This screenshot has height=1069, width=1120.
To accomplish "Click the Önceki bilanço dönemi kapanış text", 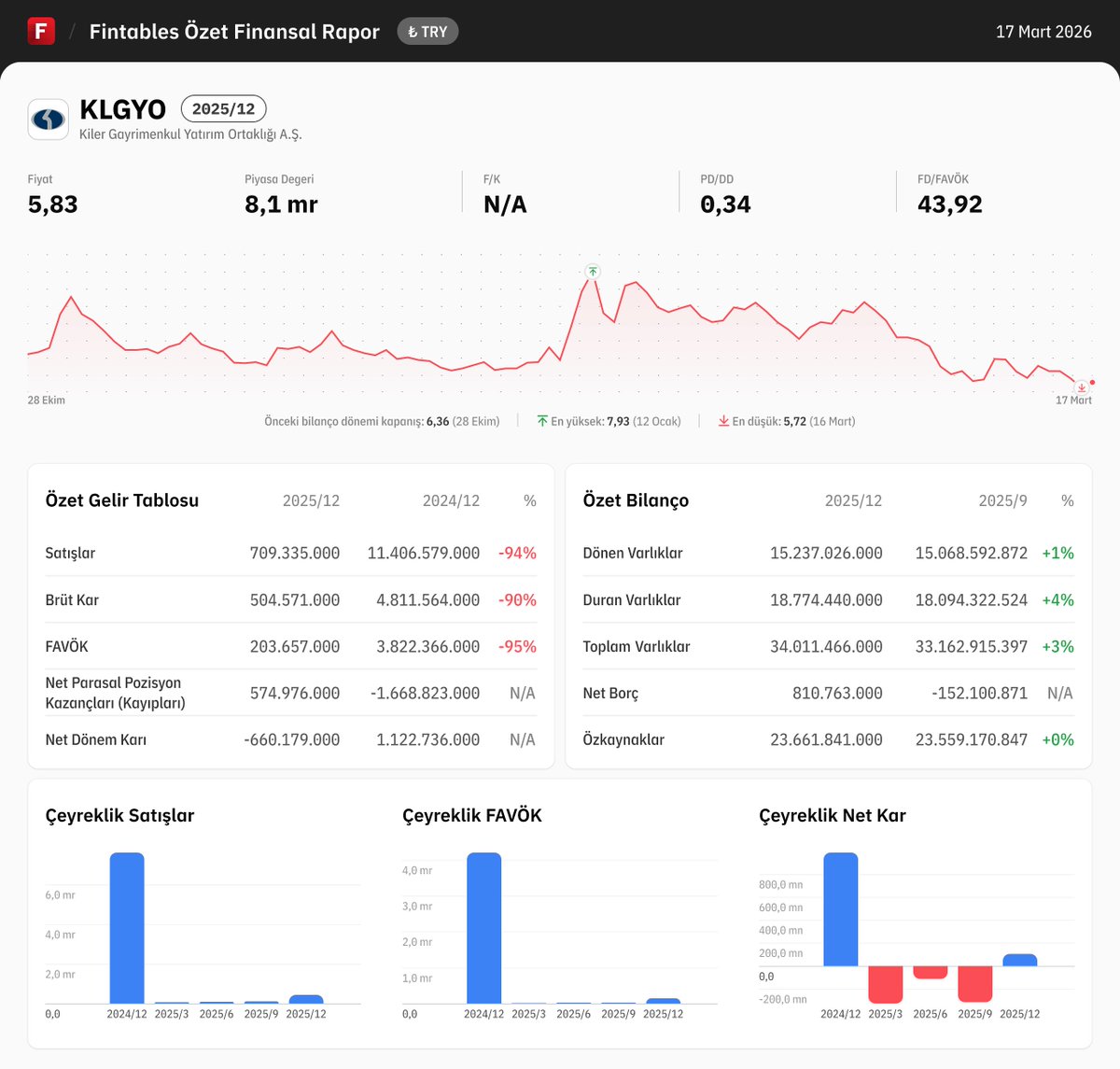I will click(x=382, y=421).
